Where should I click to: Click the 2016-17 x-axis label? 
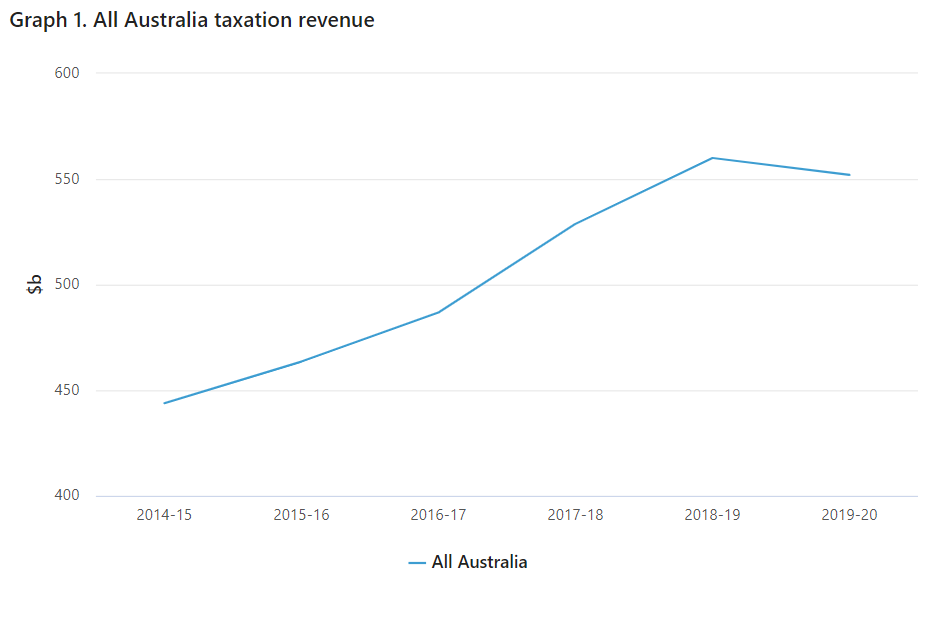[x=438, y=515]
